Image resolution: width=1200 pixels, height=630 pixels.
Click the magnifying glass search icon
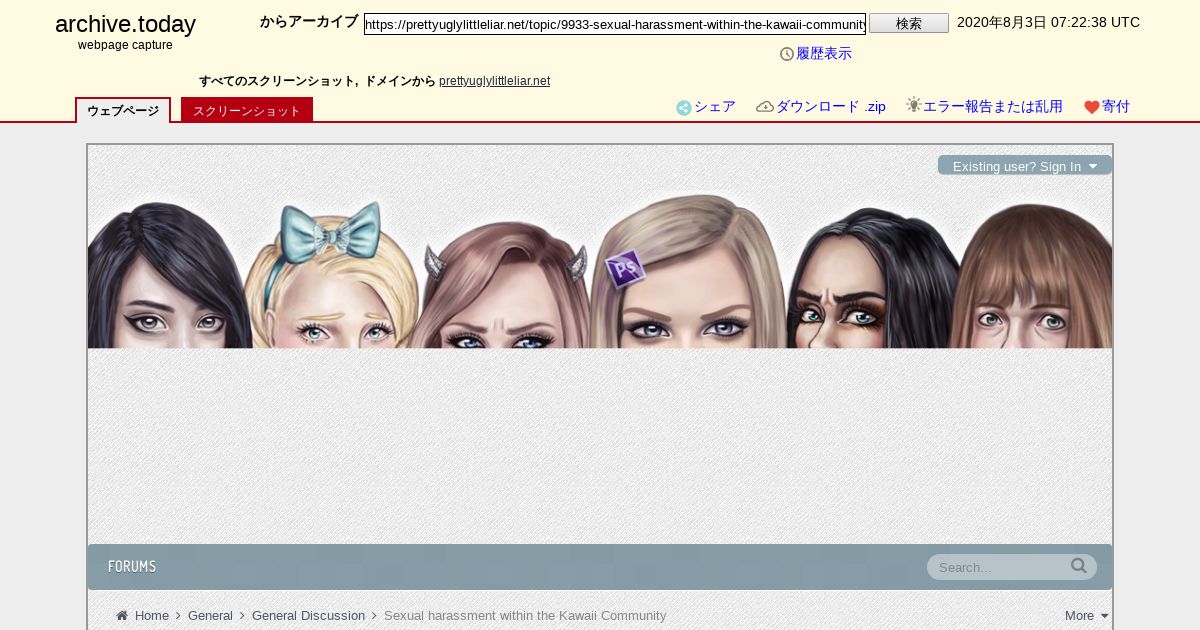1079,566
